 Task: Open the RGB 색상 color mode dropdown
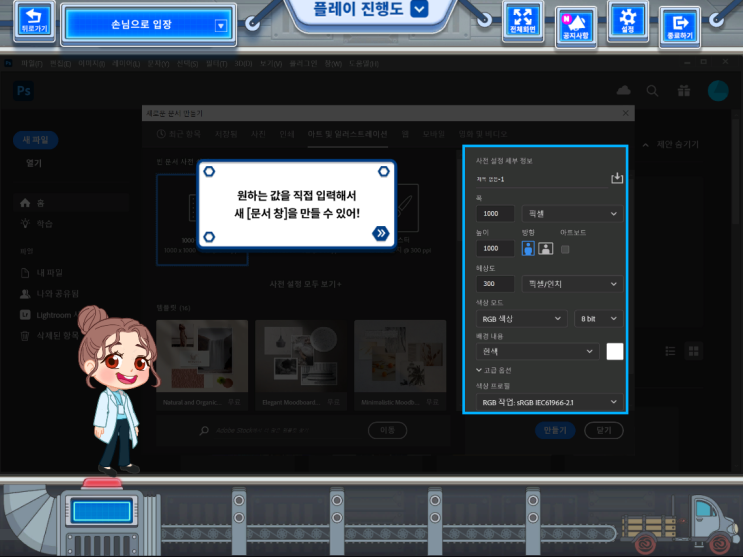point(521,319)
